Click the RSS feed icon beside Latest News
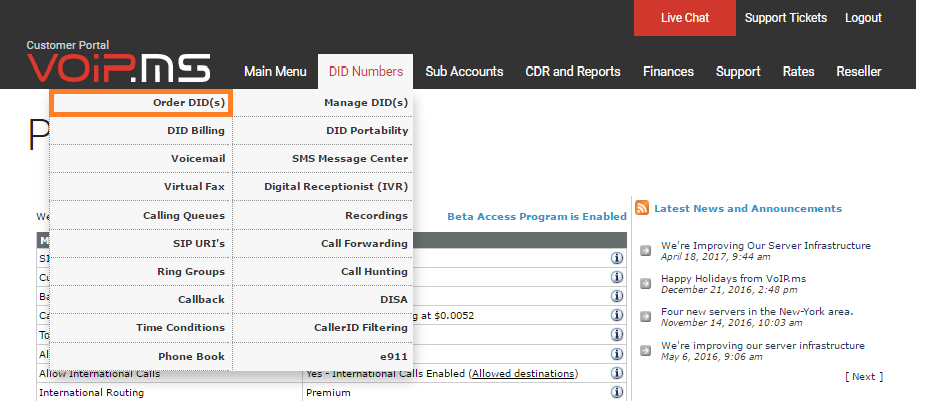The width and height of the screenshot is (946, 401). [642, 209]
